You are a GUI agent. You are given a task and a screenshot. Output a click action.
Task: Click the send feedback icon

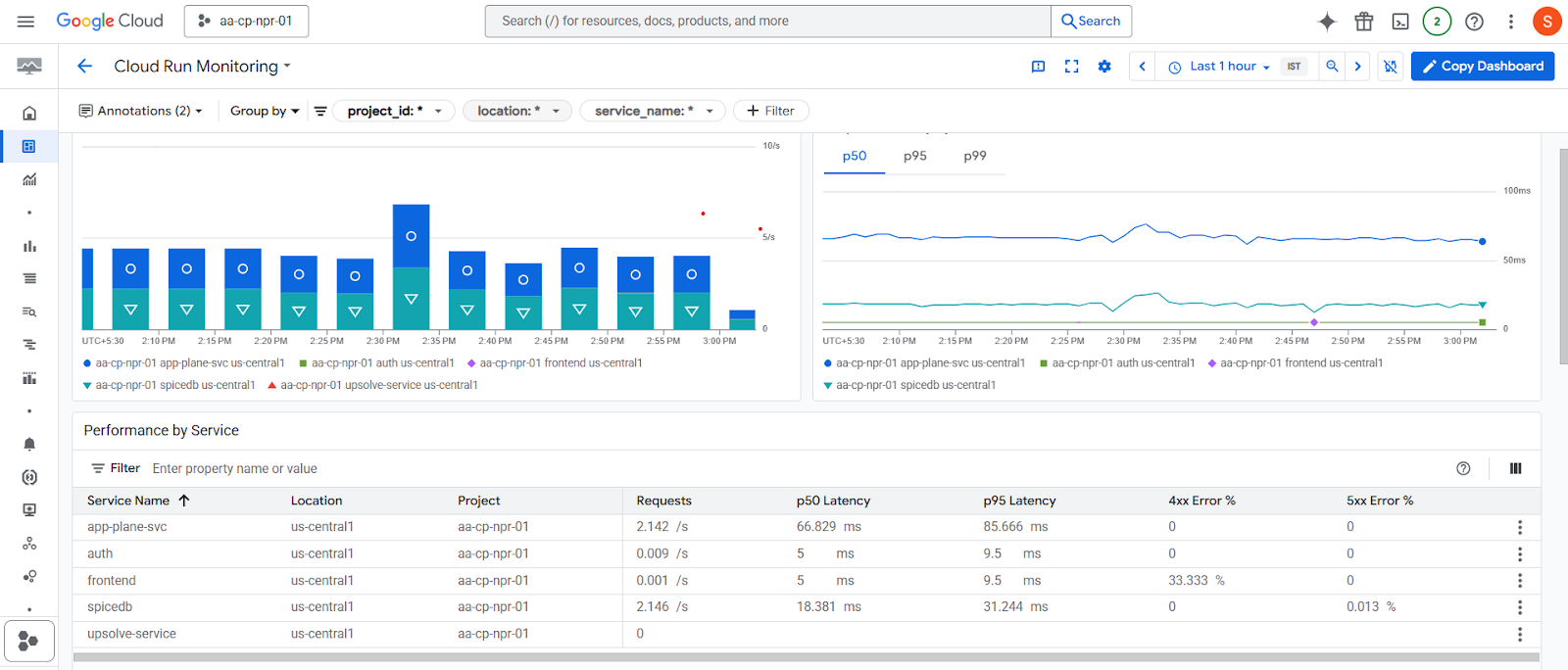pyautogui.click(x=1038, y=67)
